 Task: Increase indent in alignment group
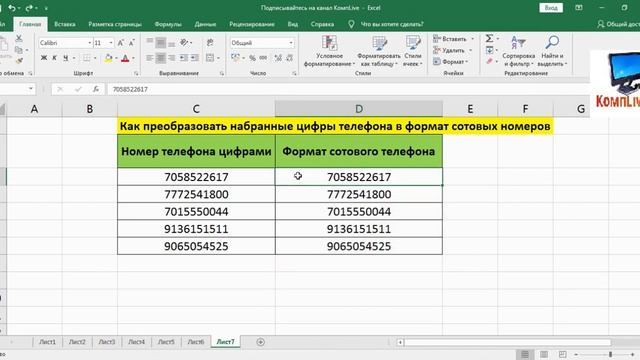pos(195,58)
